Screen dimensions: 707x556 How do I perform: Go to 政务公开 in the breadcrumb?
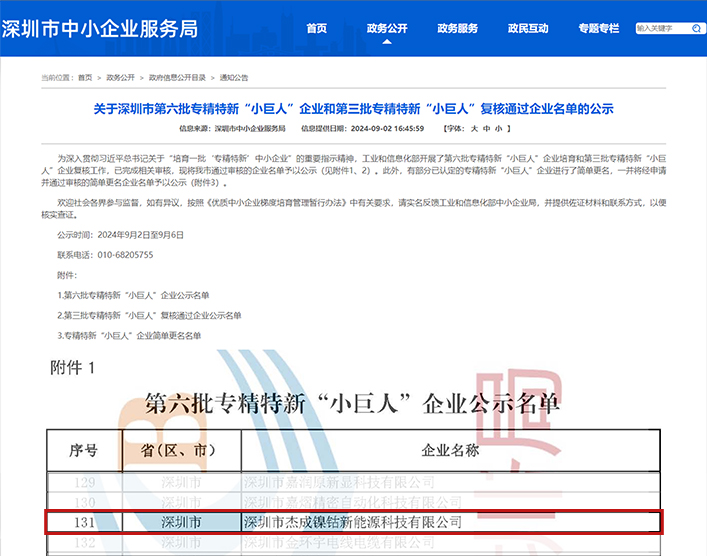tap(120, 78)
